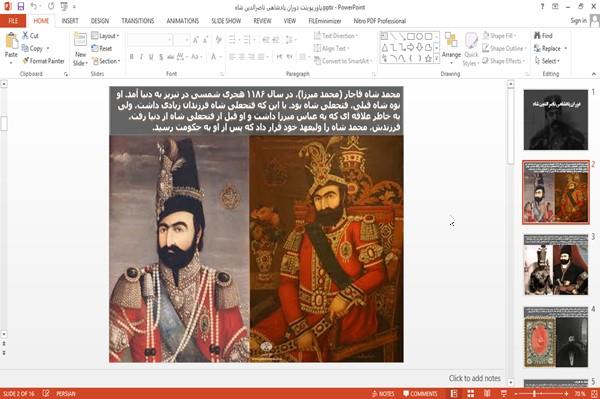Viewport: 600px width, 399px height.
Task: Activate the Format Painter brush
Action: [43, 61]
